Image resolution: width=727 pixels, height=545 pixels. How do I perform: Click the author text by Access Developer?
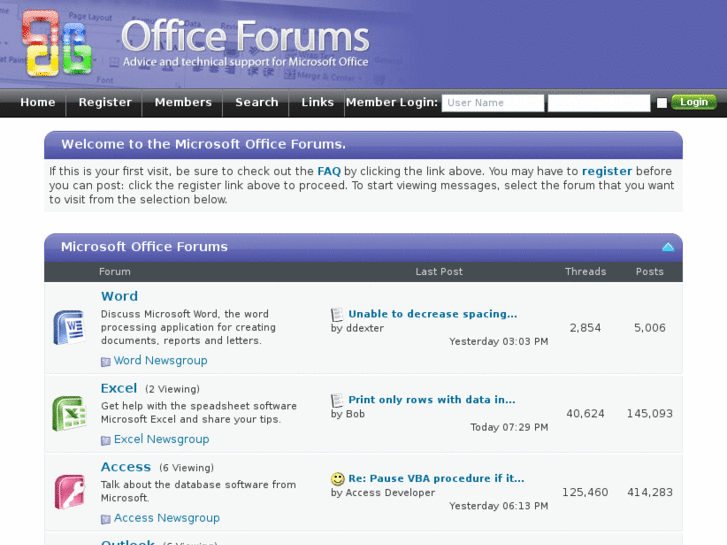[383, 493]
